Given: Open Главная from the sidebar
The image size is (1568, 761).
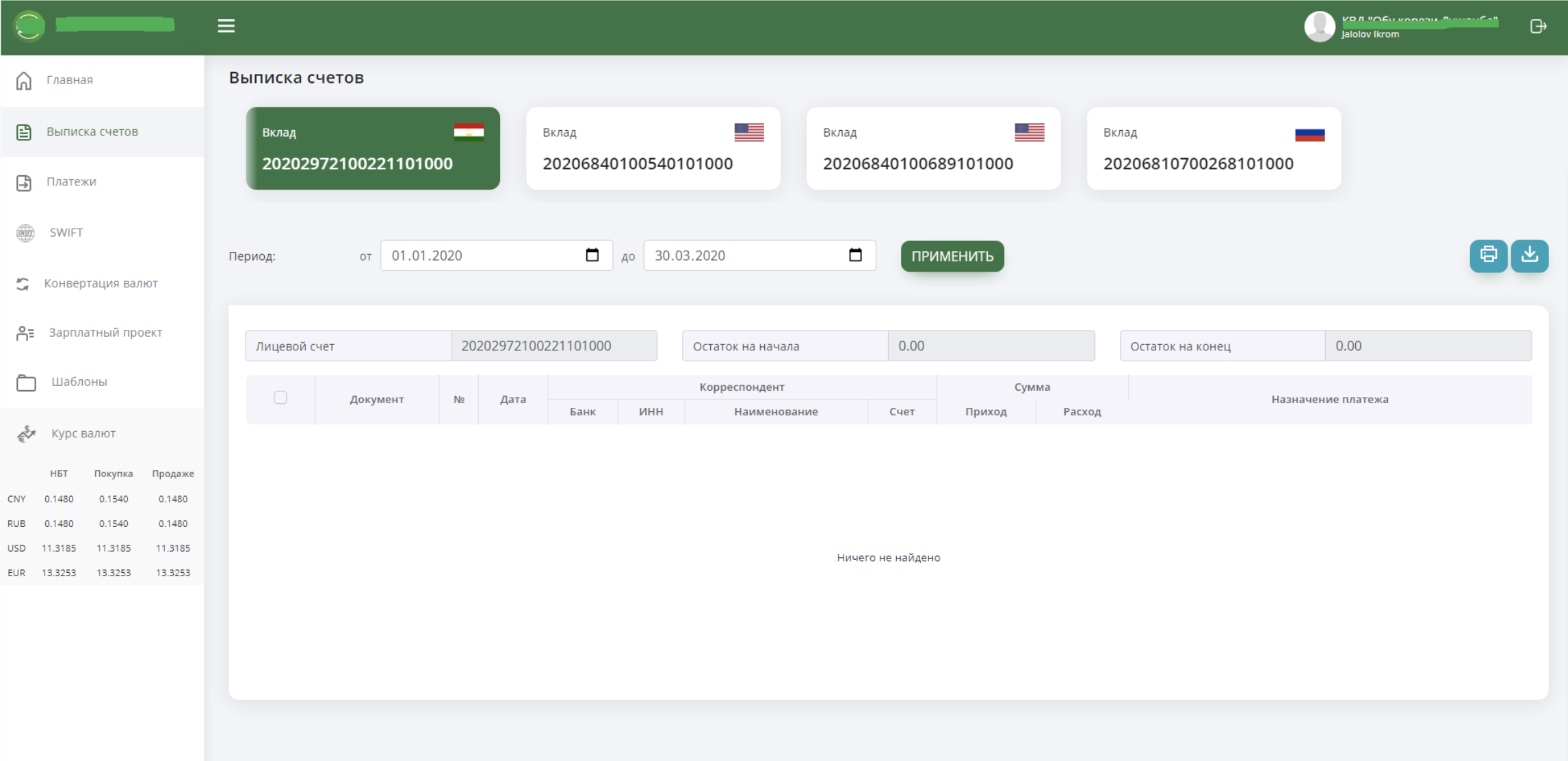Looking at the screenshot, I should click(x=69, y=80).
